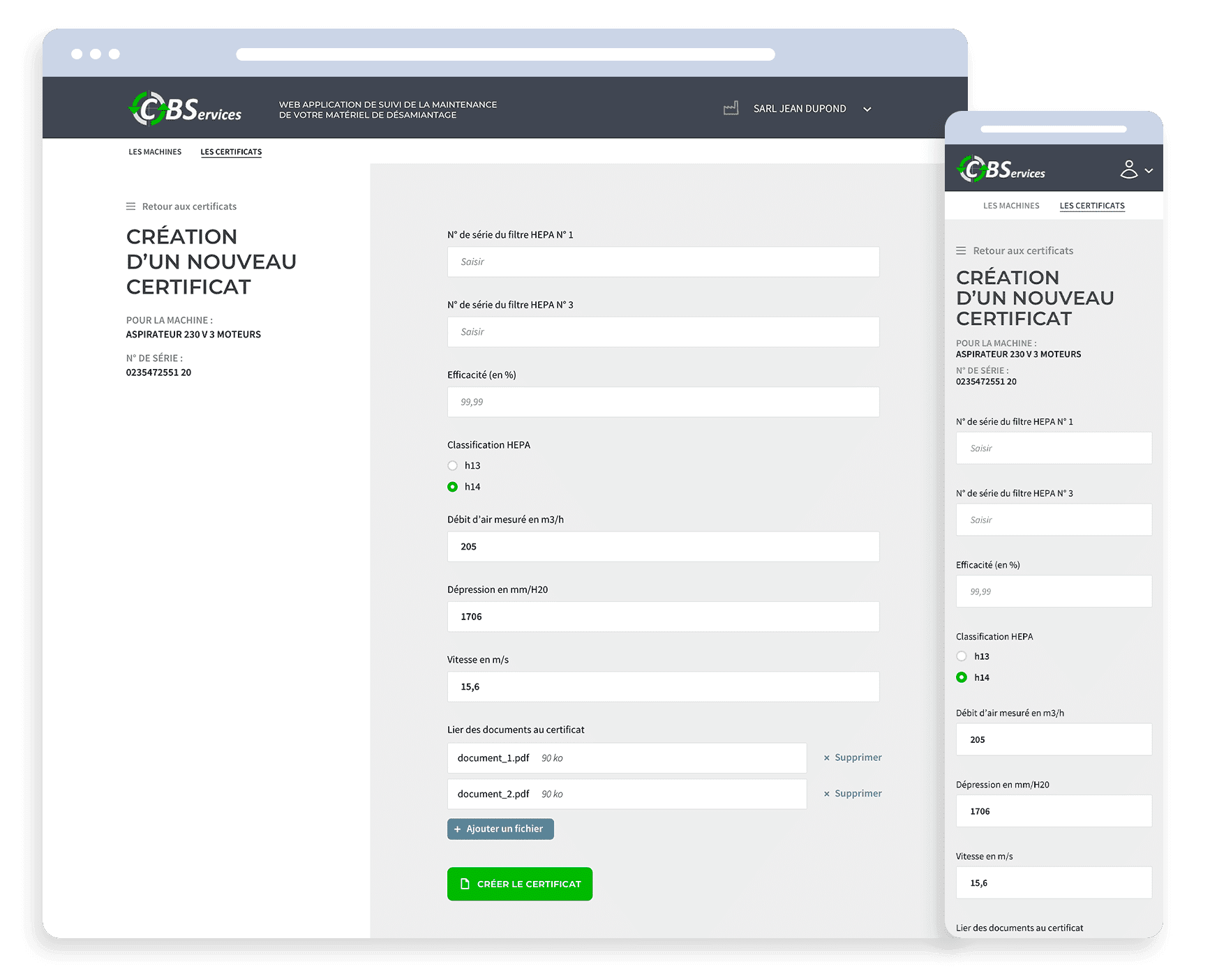
Task: Click the Supprimer action for document_1.pdf
Action: tap(858, 757)
